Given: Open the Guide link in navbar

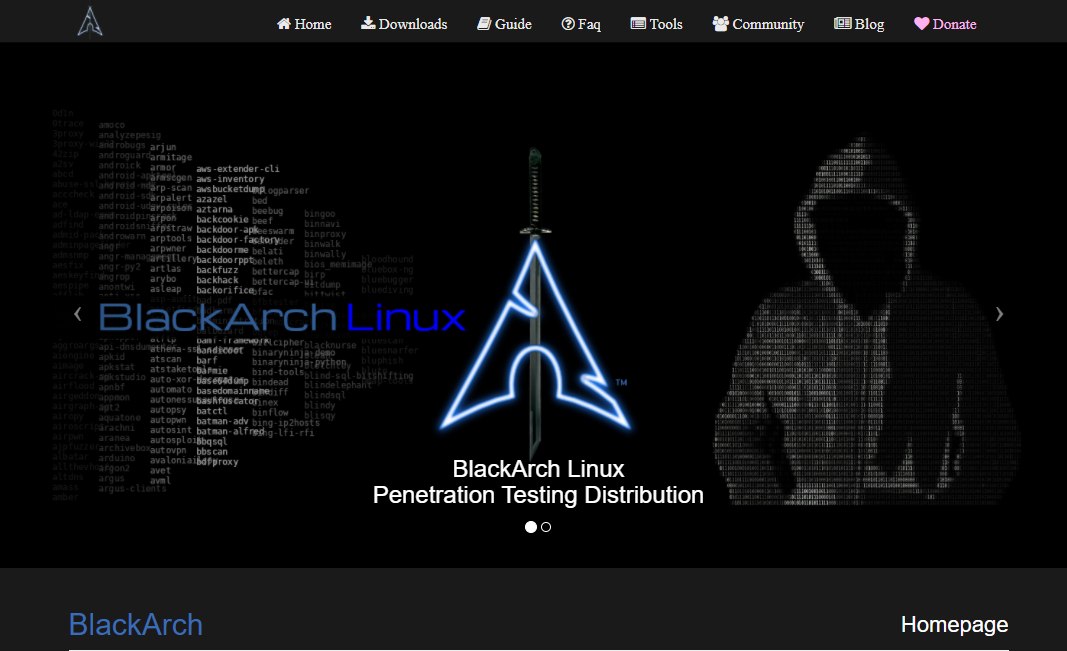Looking at the screenshot, I should pyautogui.click(x=504, y=24).
